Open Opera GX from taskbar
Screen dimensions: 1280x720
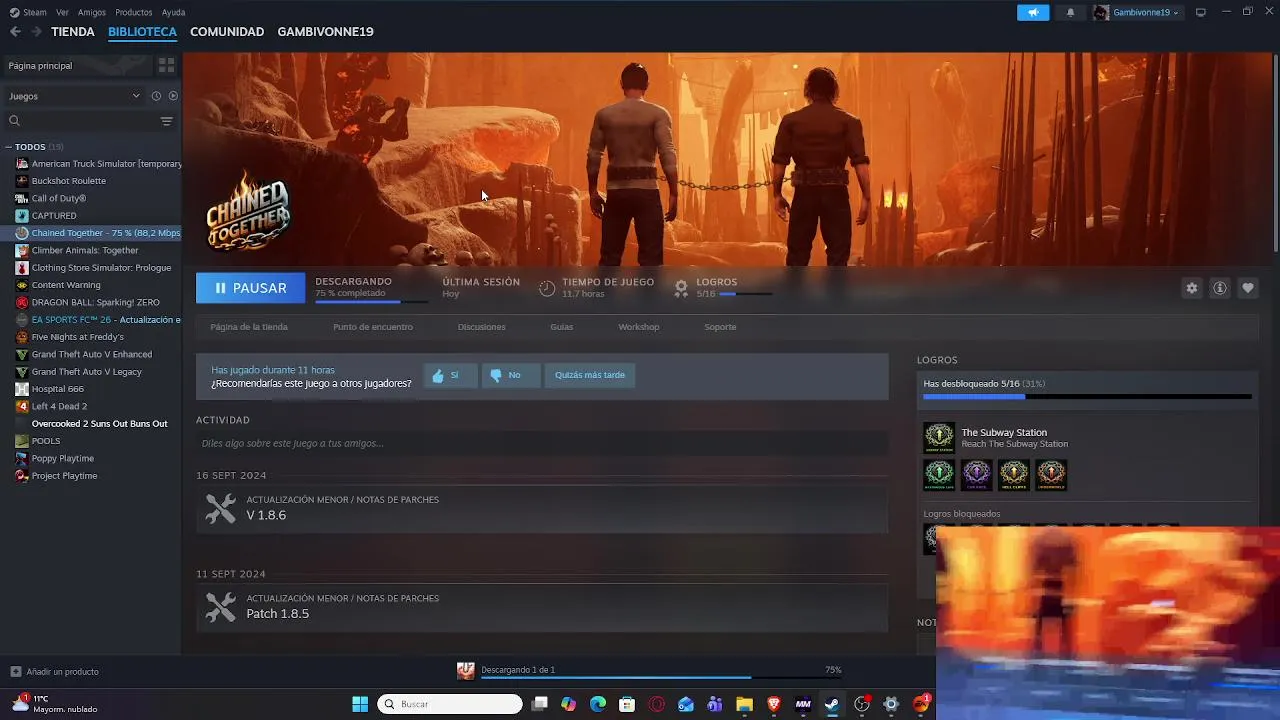(x=657, y=704)
